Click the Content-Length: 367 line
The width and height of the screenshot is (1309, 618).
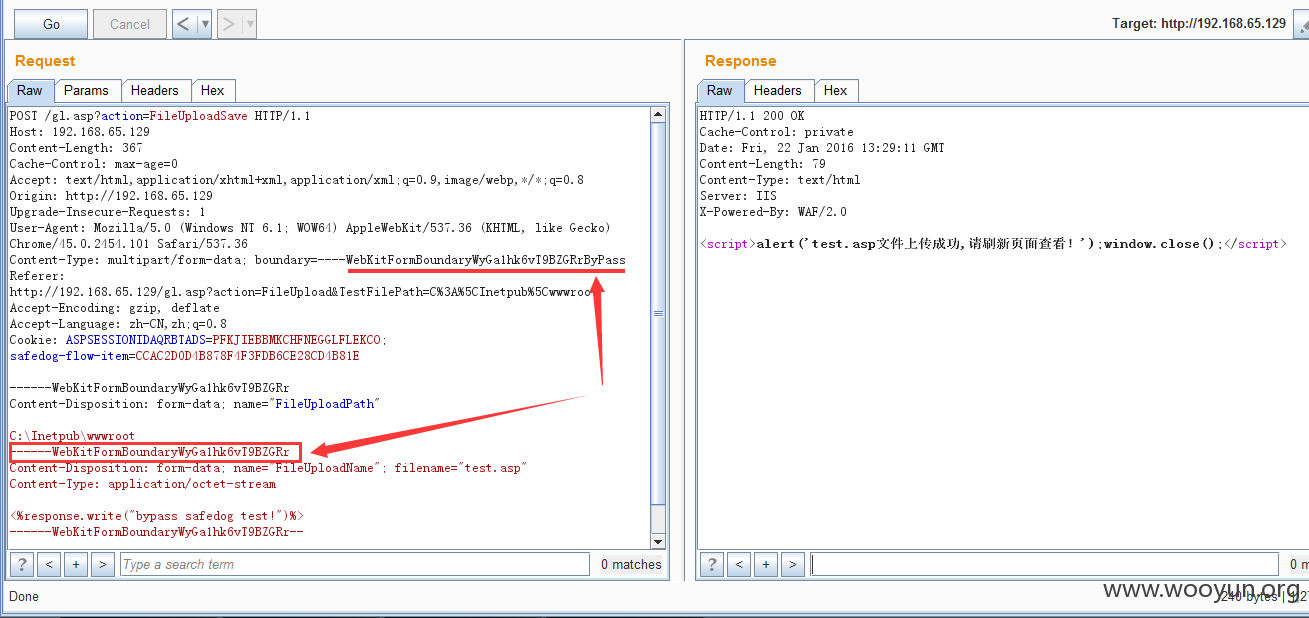pos(76,148)
